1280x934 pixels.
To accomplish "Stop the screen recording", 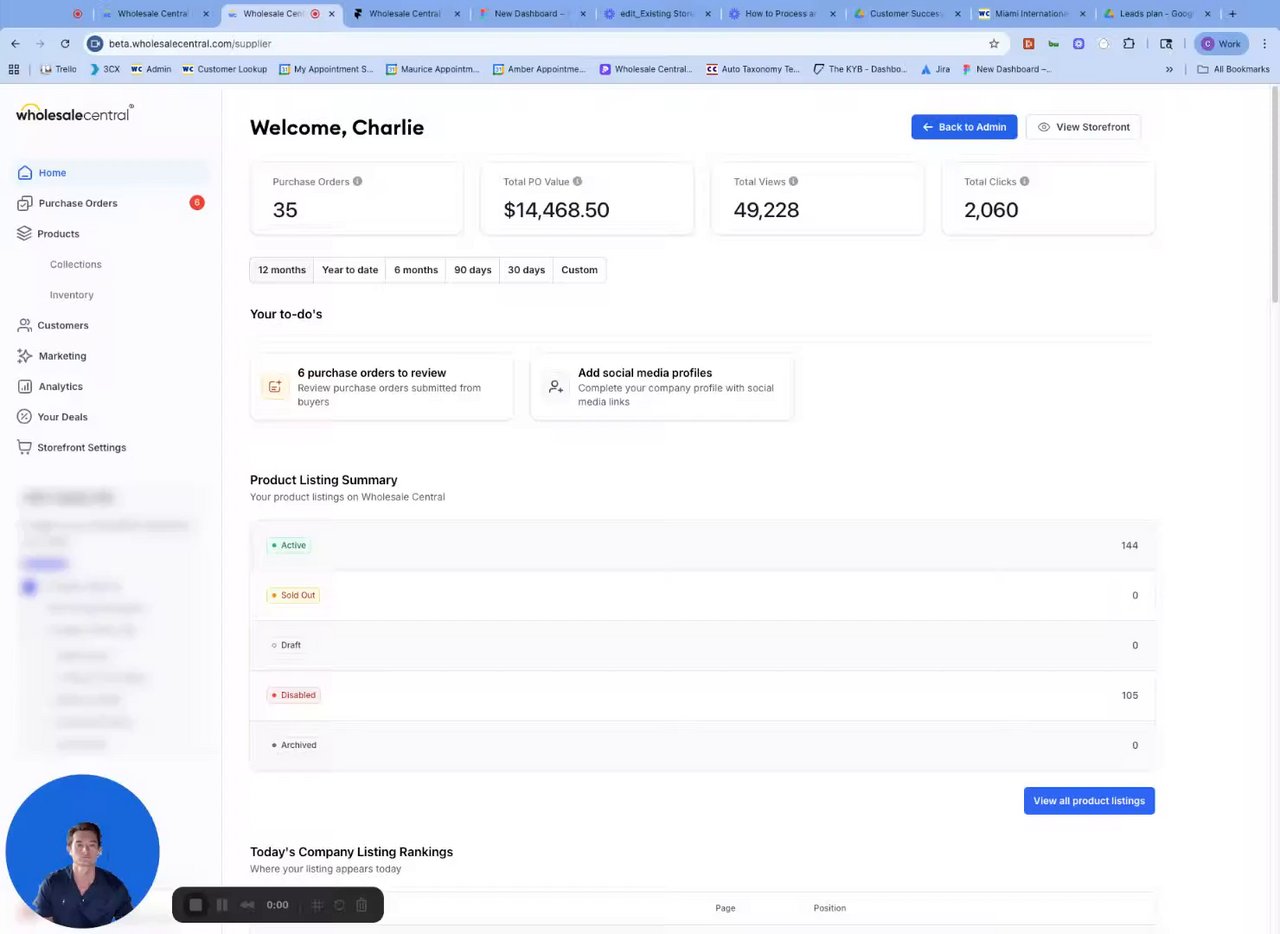I will (196, 905).
